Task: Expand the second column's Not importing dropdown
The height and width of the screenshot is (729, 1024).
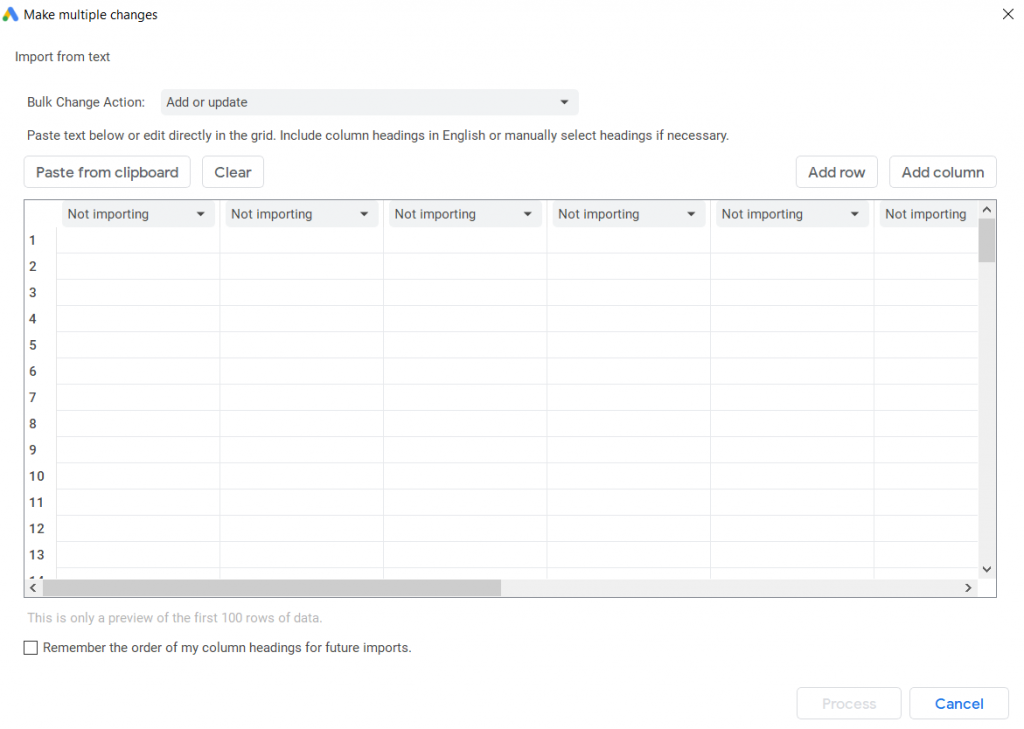Action: (x=302, y=214)
